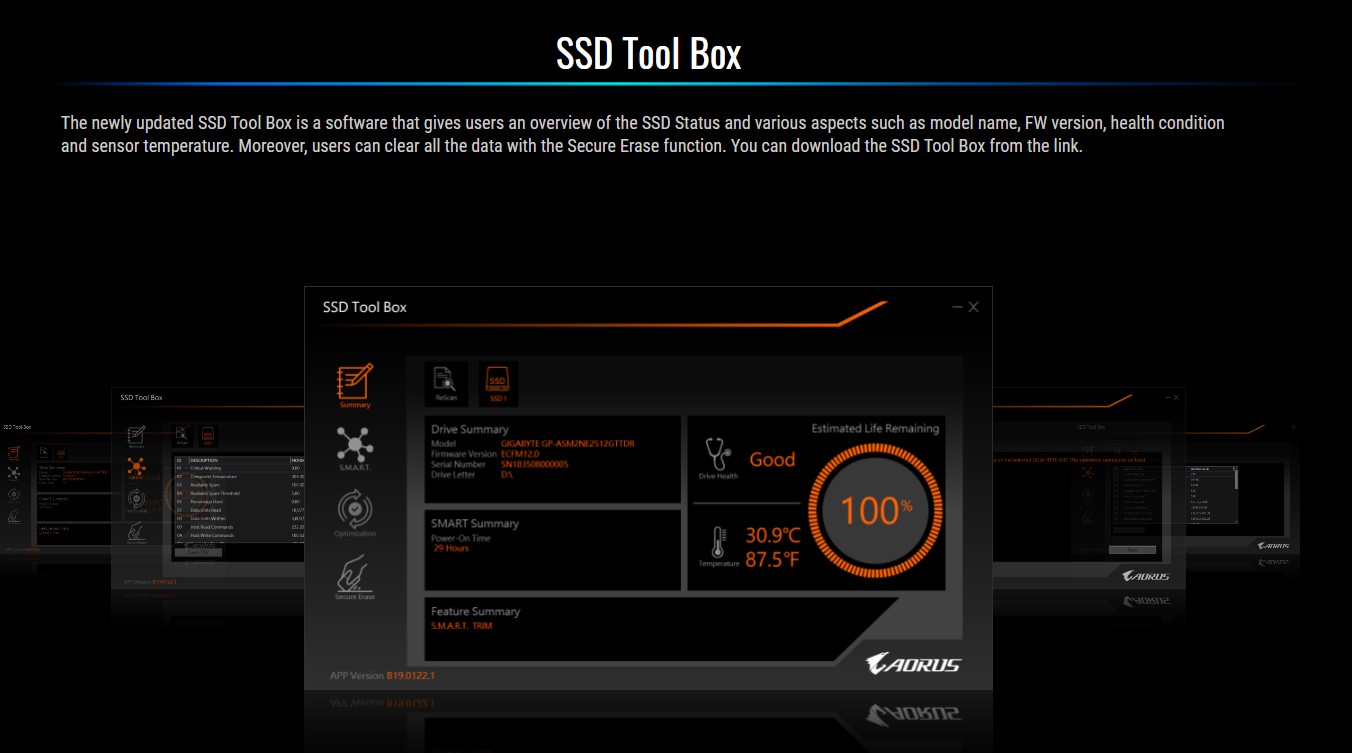Select the Critical Warning row in the background table
The width and height of the screenshot is (1352, 753).
(x=240, y=468)
